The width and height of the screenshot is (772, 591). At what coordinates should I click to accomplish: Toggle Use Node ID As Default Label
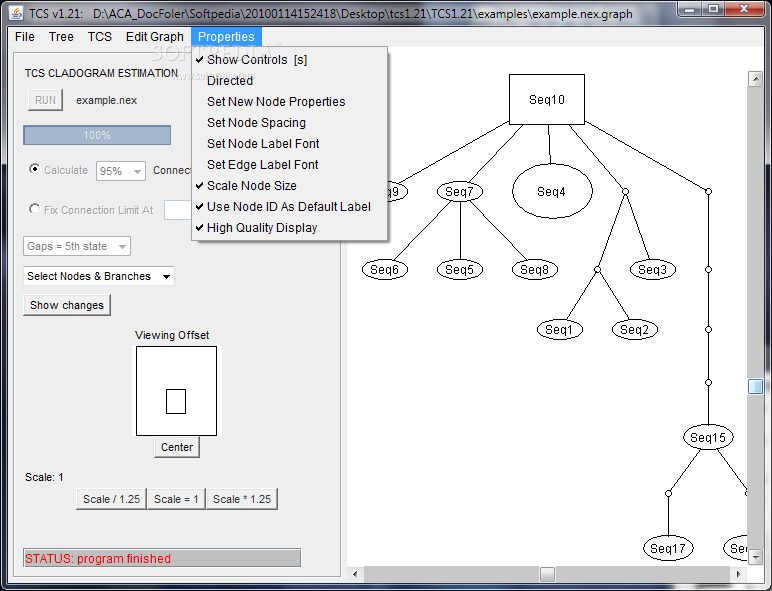click(x=290, y=207)
